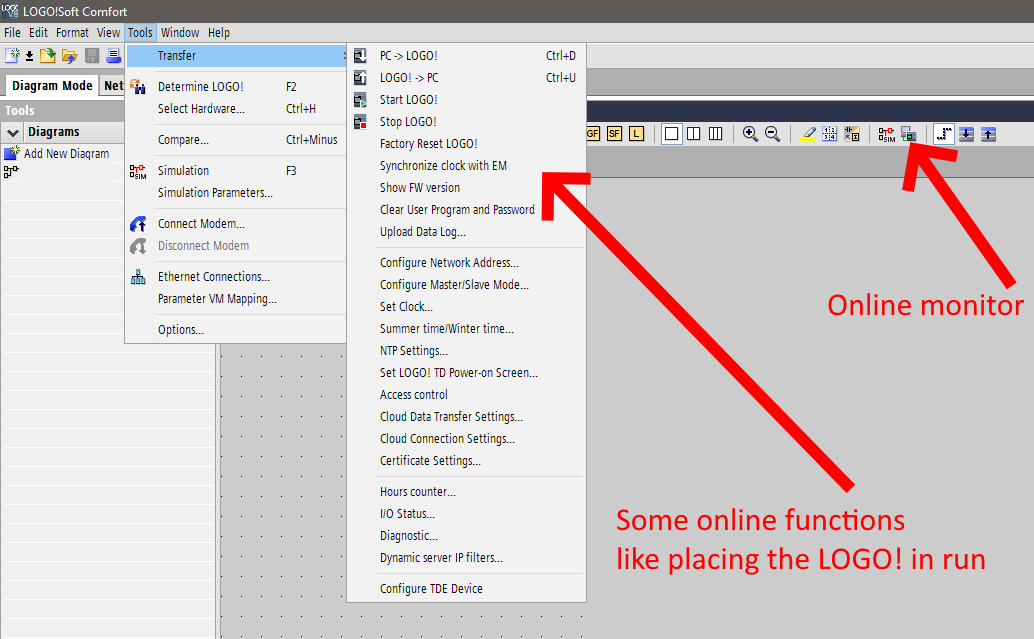Toggle the two-pane split view button

[694, 134]
